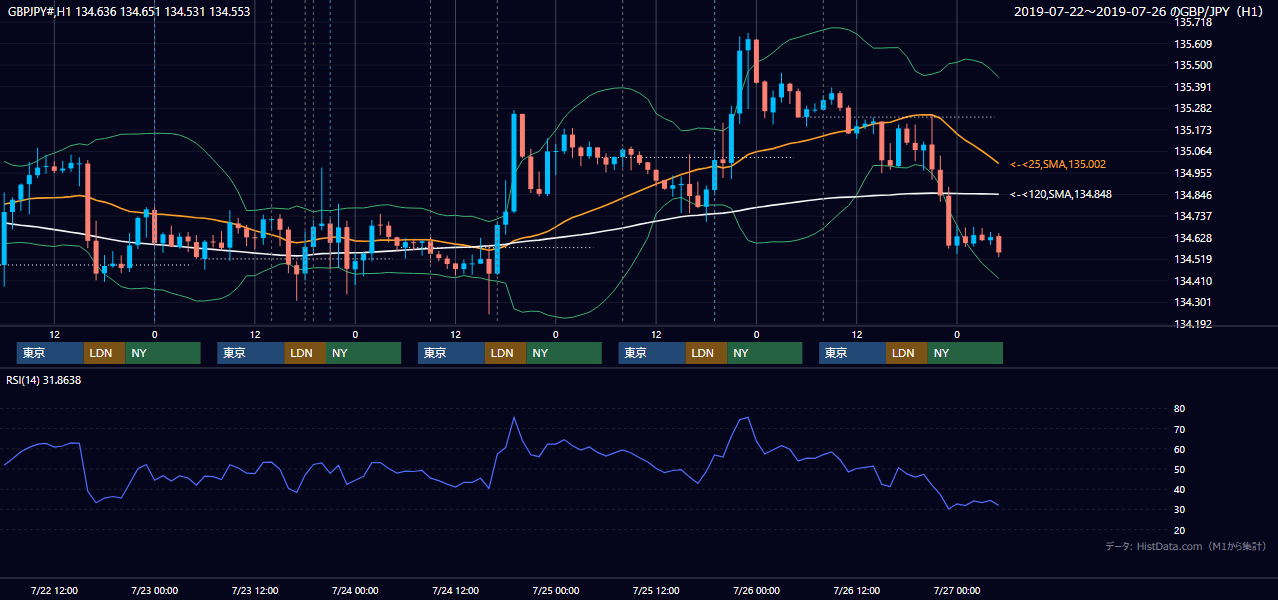Click price axis value 134.628
The image size is (1278, 600).
pos(1193,238)
